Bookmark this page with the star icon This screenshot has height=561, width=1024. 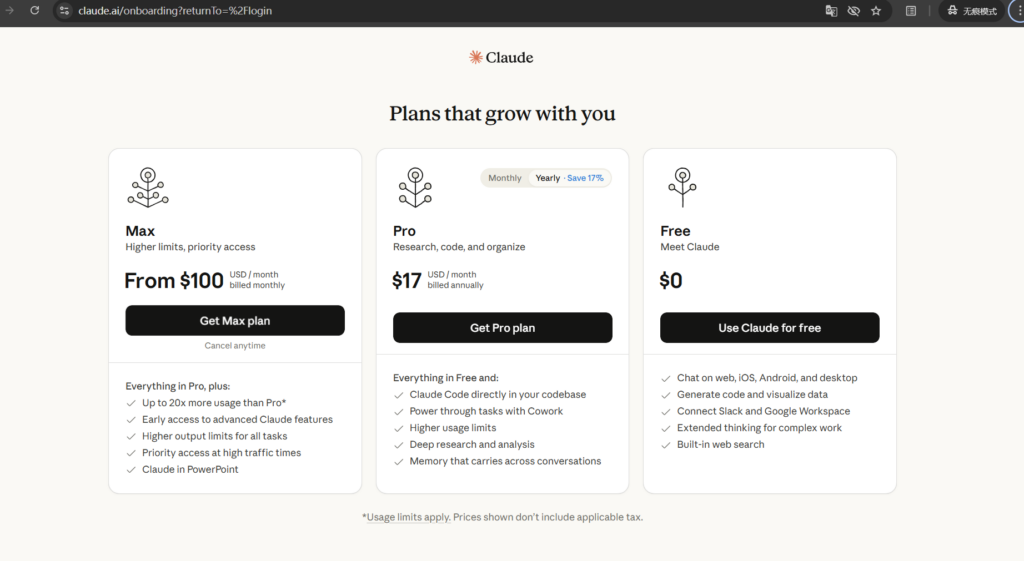[x=876, y=11]
